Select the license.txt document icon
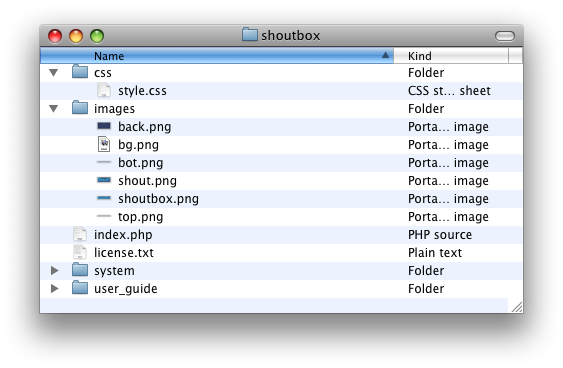Viewport: 563px width, 368px height. 80,252
